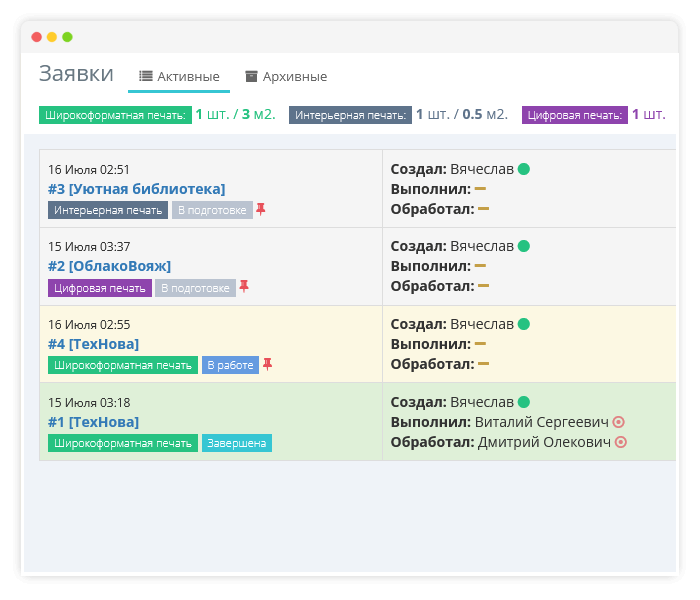Image resolution: width=700 pixels, height=600 pixels.
Task: Click the Широкоформатная печать summary badge
Action: coord(115,115)
